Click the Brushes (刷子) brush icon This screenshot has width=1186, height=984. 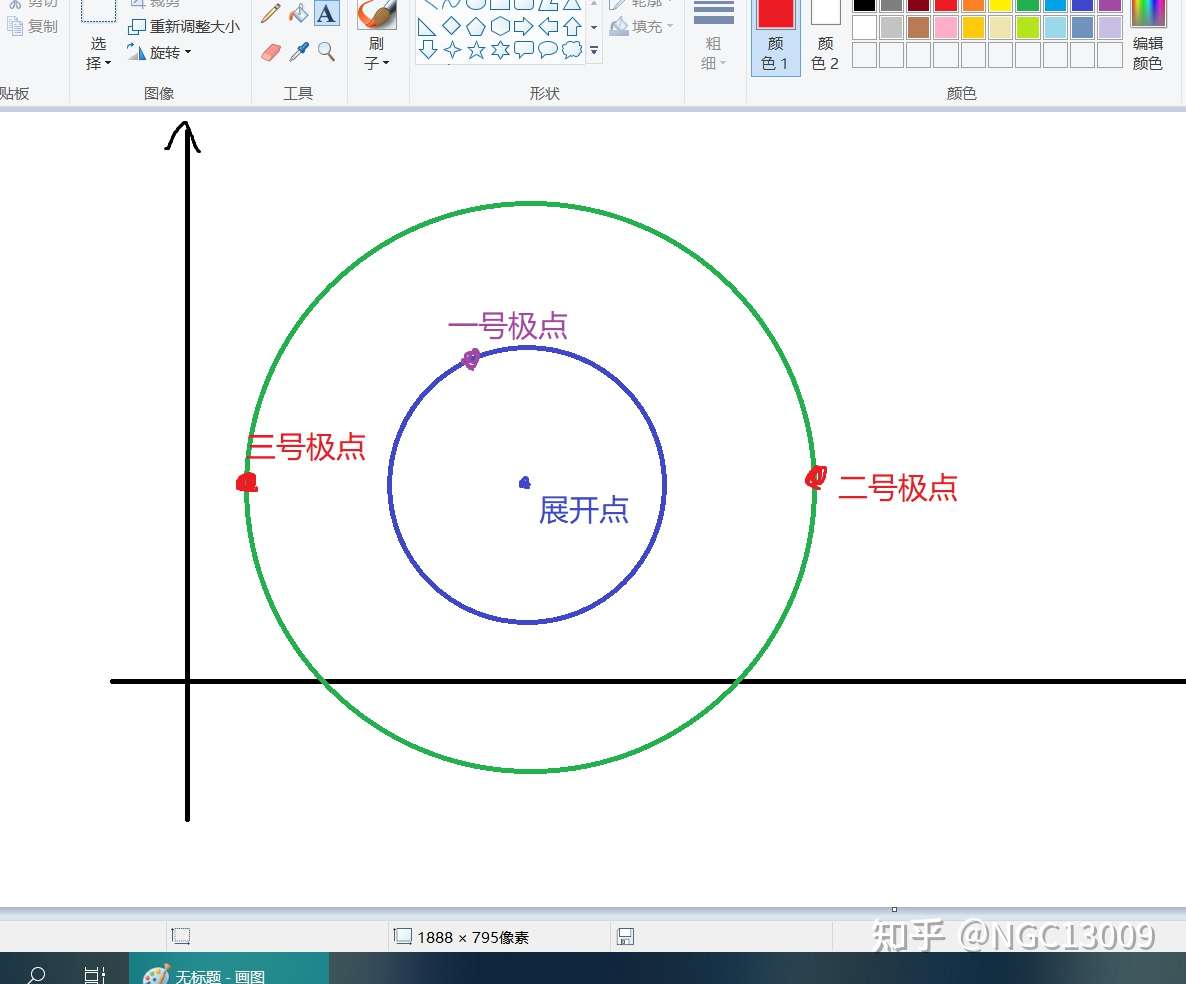point(376,14)
